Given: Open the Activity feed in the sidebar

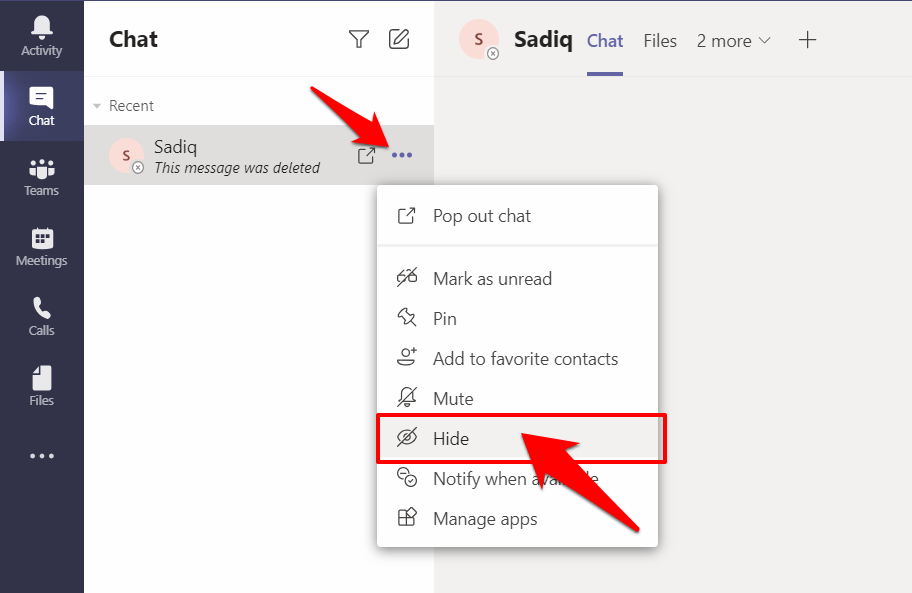Looking at the screenshot, I should [41, 36].
